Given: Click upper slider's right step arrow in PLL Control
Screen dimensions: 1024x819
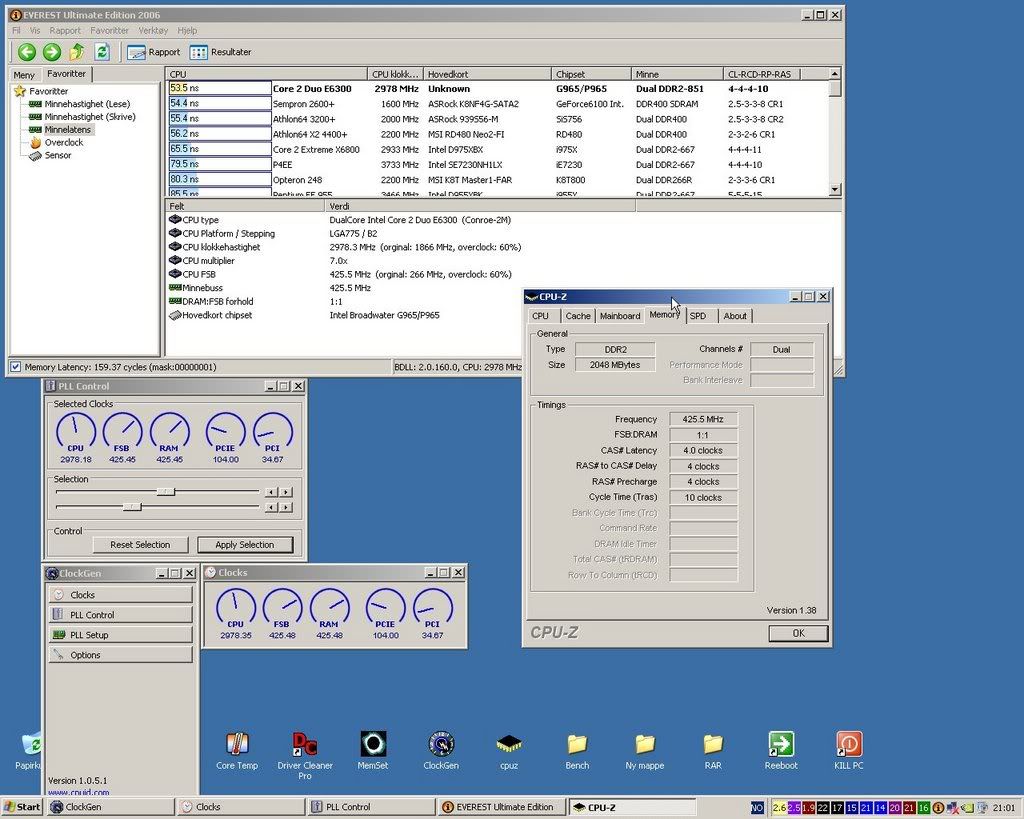Looking at the screenshot, I should (x=286, y=492).
